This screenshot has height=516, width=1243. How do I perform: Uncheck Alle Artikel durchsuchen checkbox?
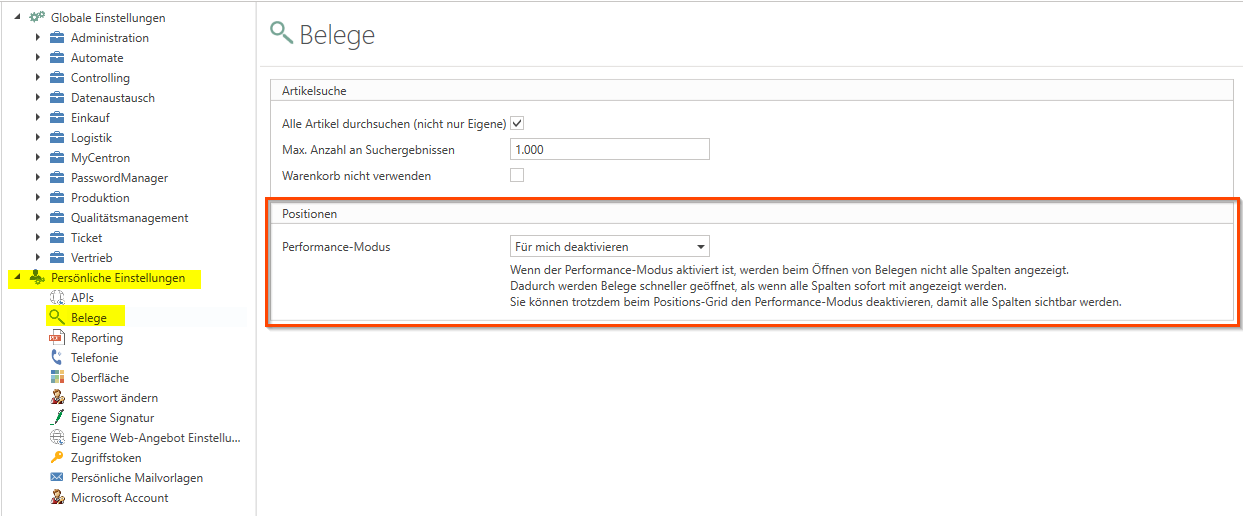point(517,123)
